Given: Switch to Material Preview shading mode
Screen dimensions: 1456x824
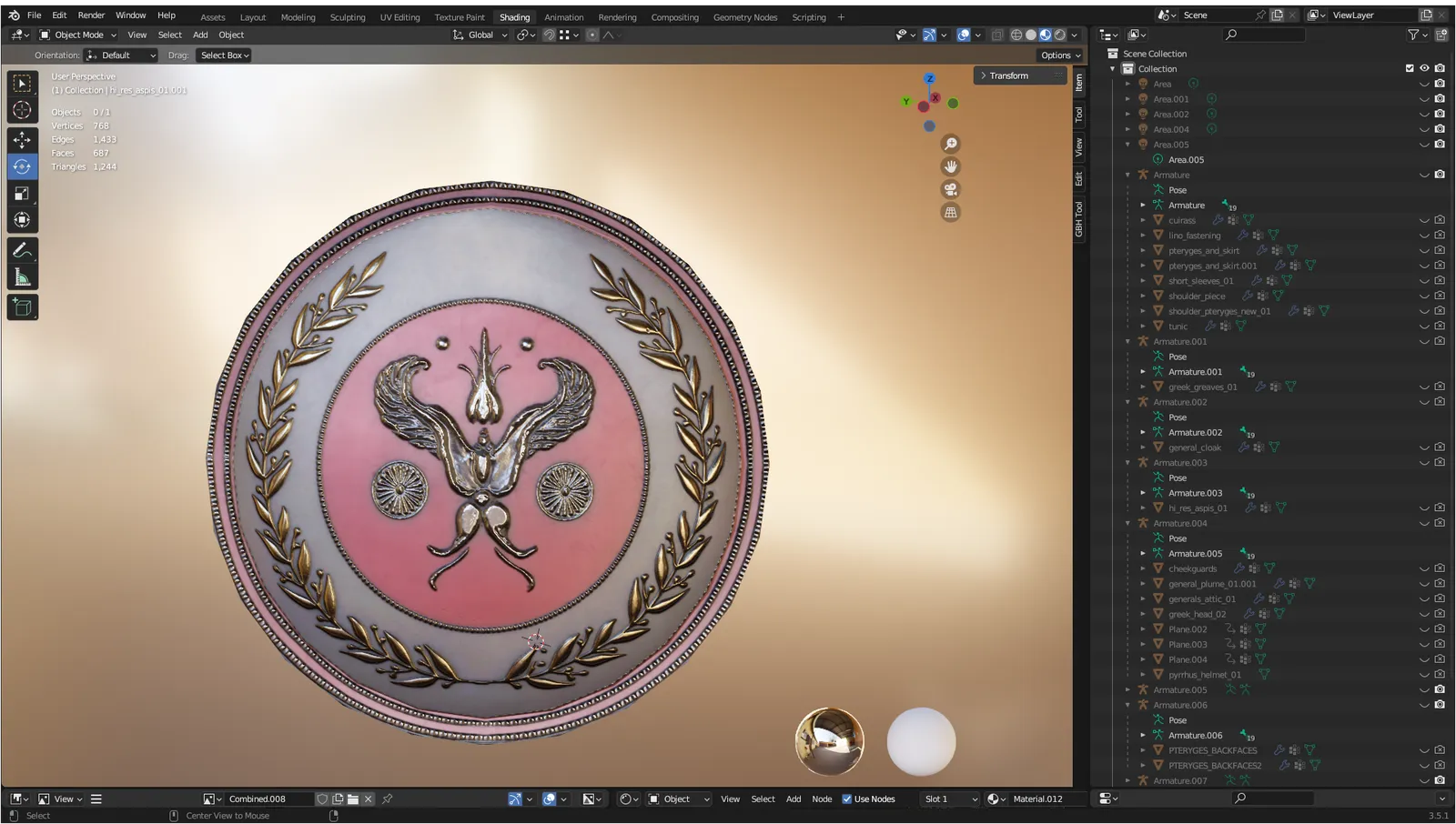Looking at the screenshot, I should click(x=1046, y=35).
